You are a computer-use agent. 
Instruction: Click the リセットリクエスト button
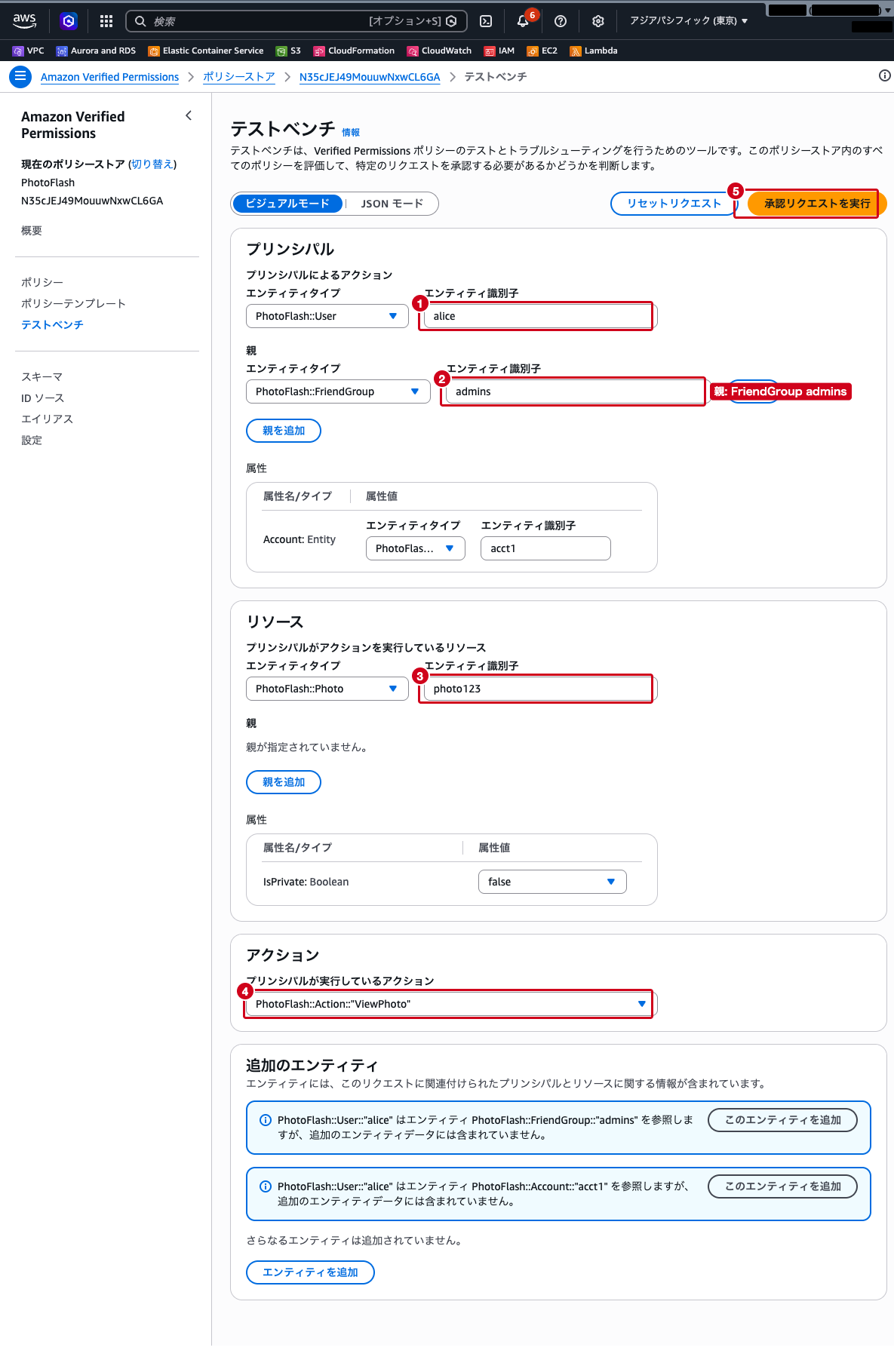(x=674, y=204)
